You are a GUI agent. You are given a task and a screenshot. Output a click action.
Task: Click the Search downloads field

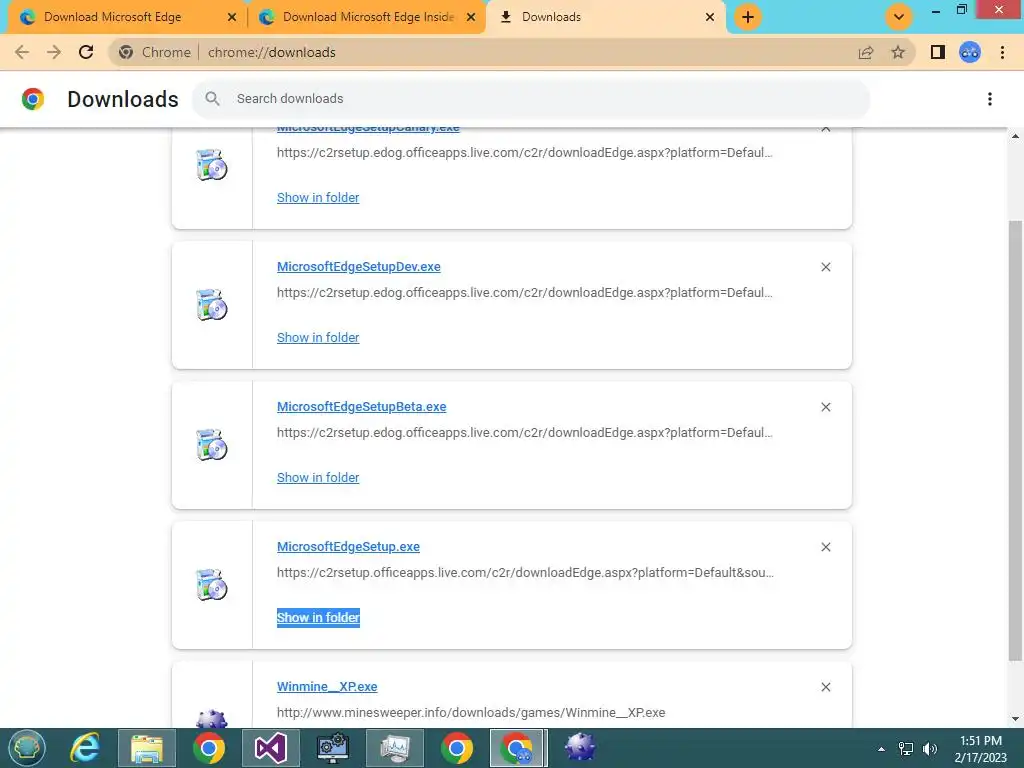point(530,99)
